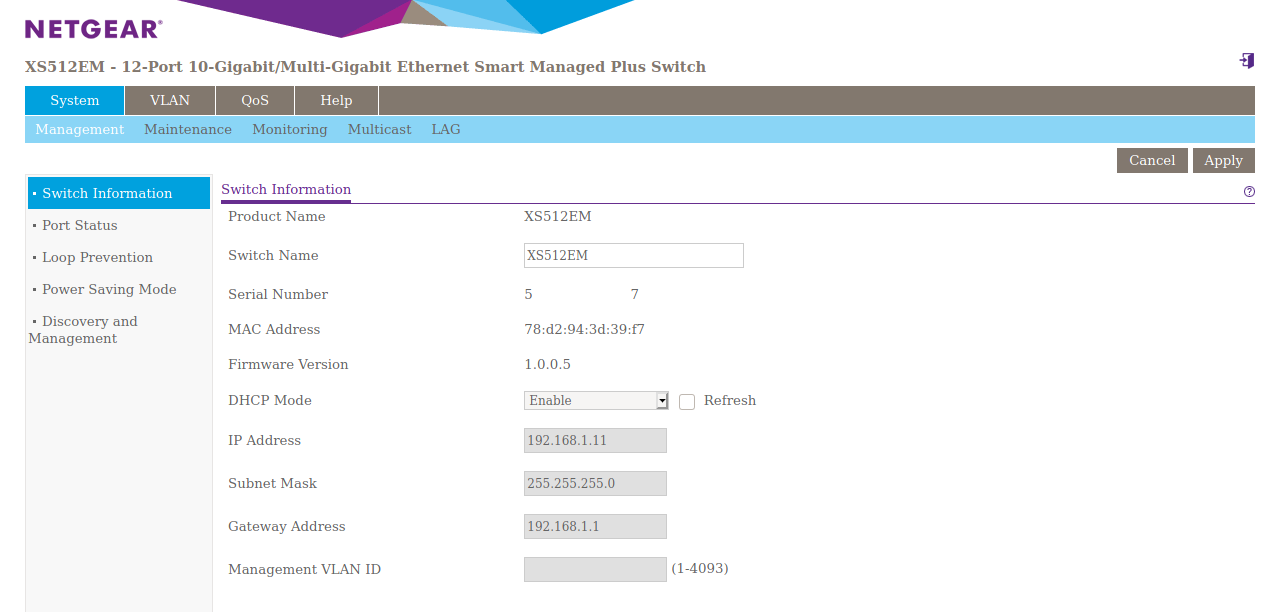1280x612 pixels.
Task: Enable the Refresh checkbox
Action: 687,401
